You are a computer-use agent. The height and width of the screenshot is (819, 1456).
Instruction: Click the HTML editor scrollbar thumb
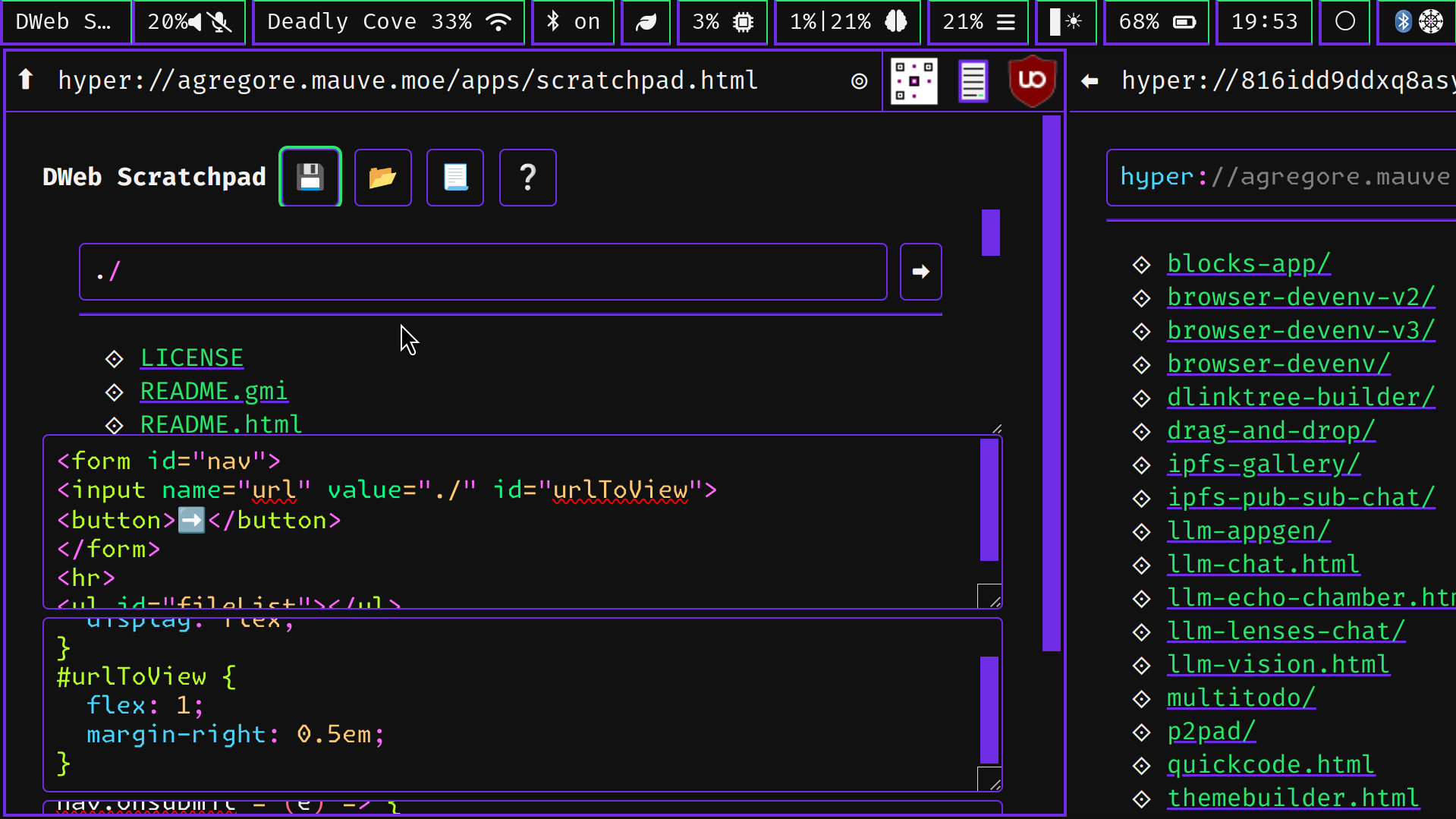989,499
